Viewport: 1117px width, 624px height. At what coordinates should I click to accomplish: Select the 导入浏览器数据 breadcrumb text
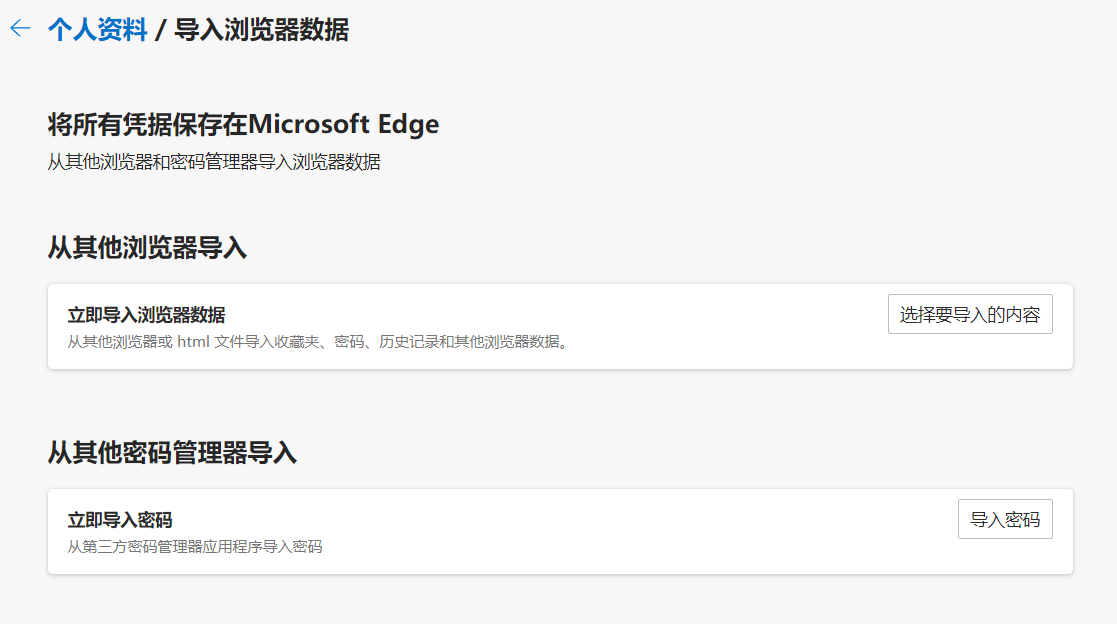click(261, 30)
